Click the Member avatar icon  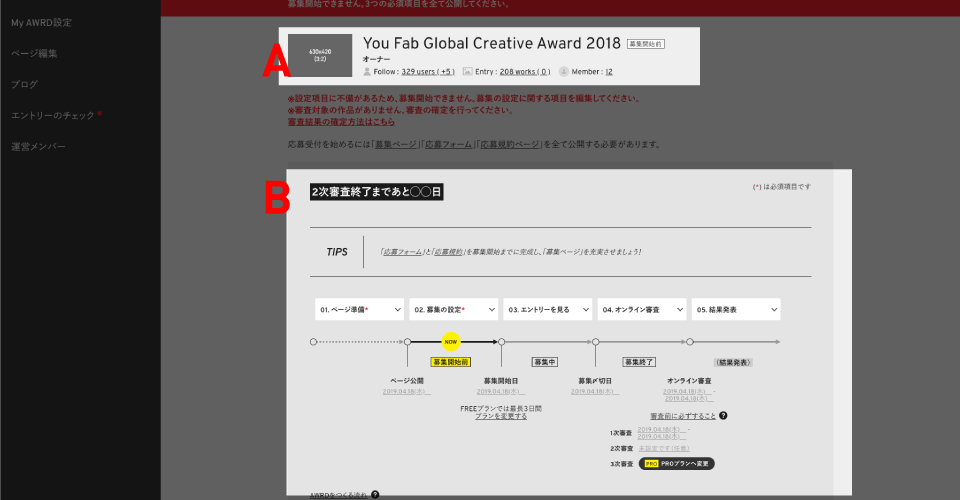564,72
